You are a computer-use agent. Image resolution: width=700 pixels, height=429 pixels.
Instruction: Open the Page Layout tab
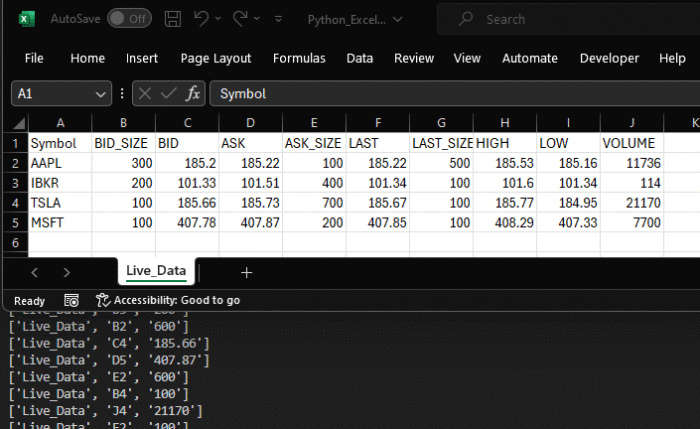[216, 58]
